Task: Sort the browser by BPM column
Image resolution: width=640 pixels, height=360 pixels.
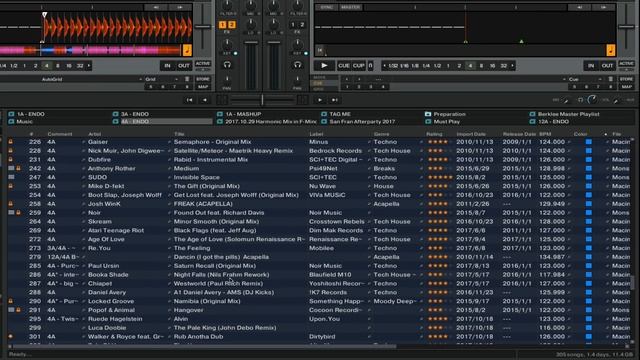Action: click(x=545, y=134)
